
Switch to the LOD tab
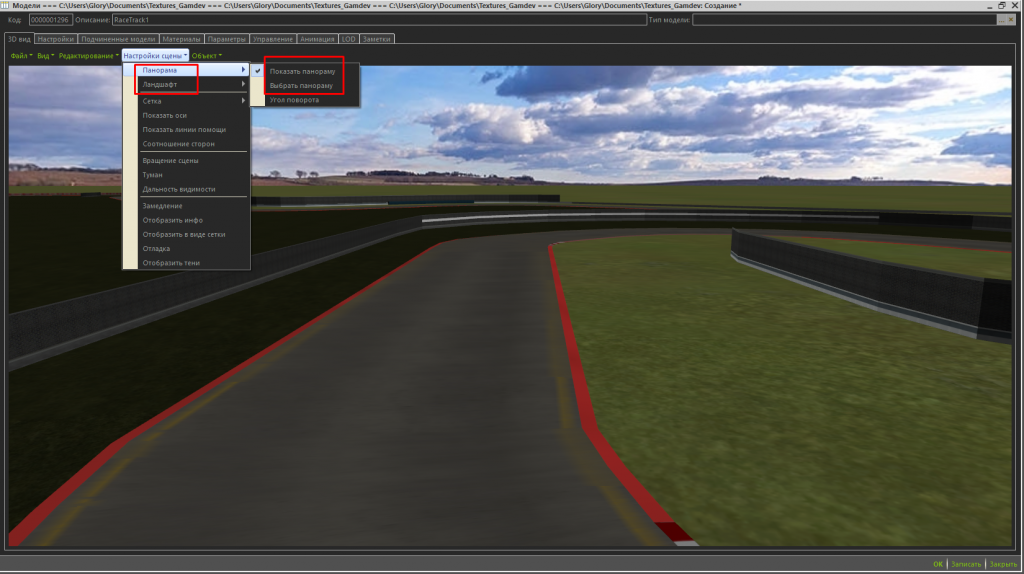[x=349, y=39]
